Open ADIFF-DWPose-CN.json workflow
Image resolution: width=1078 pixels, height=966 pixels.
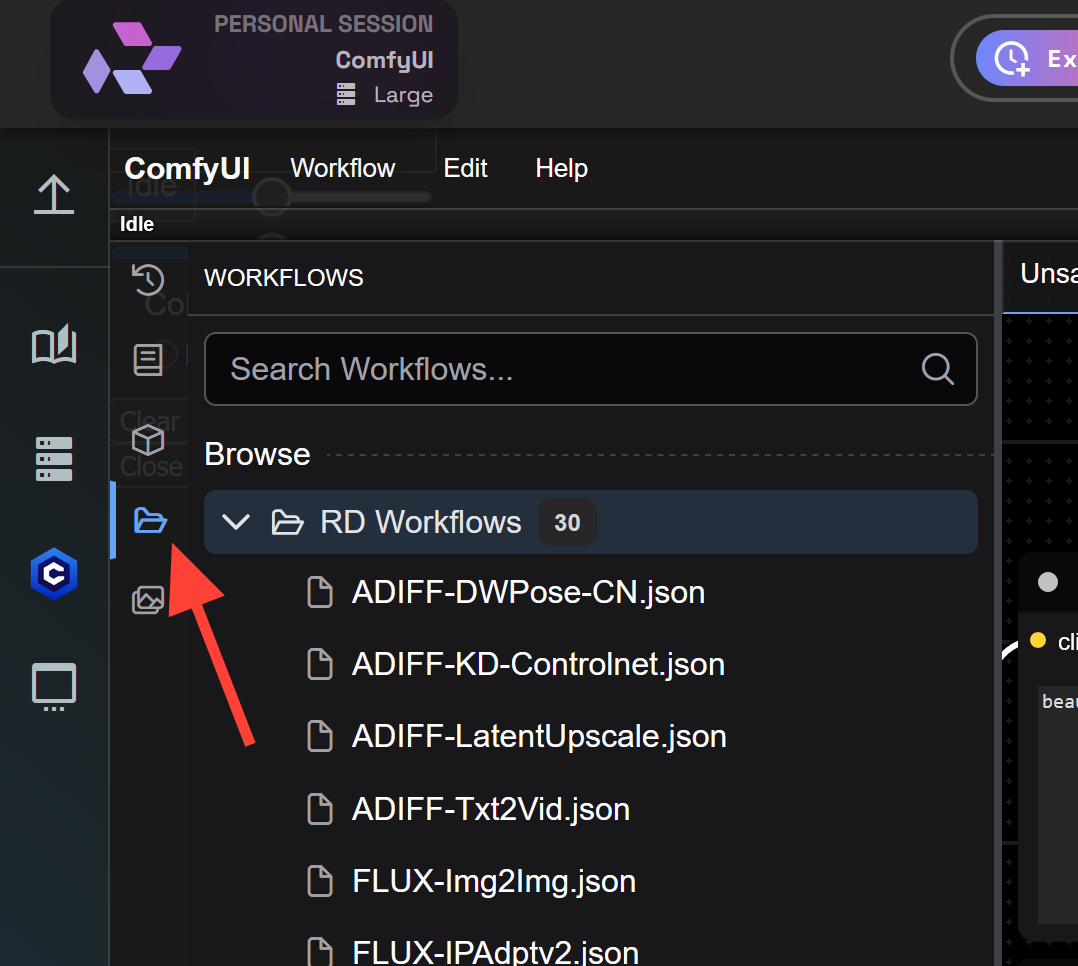click(528, 592)
